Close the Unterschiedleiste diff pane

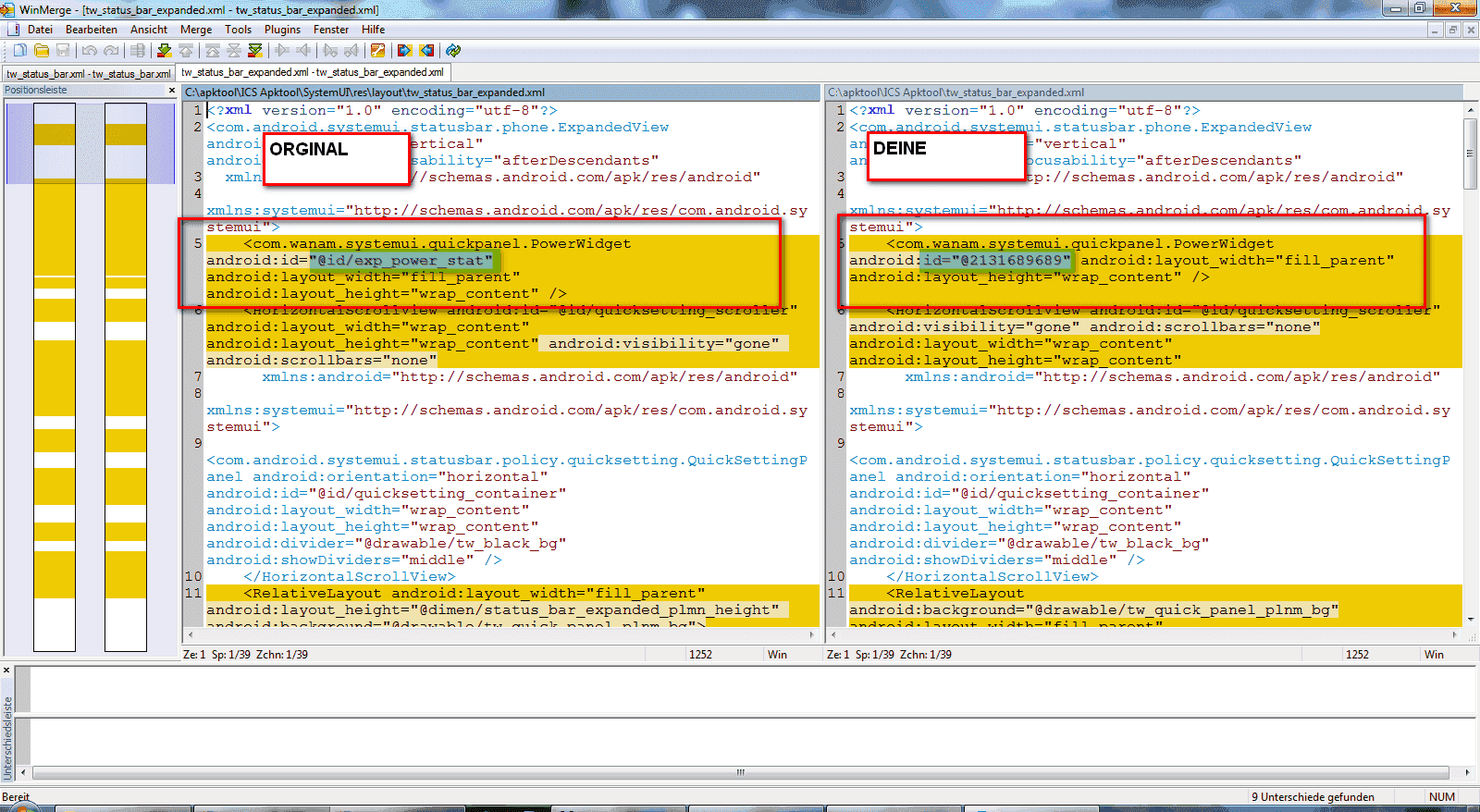click(6, 670)
